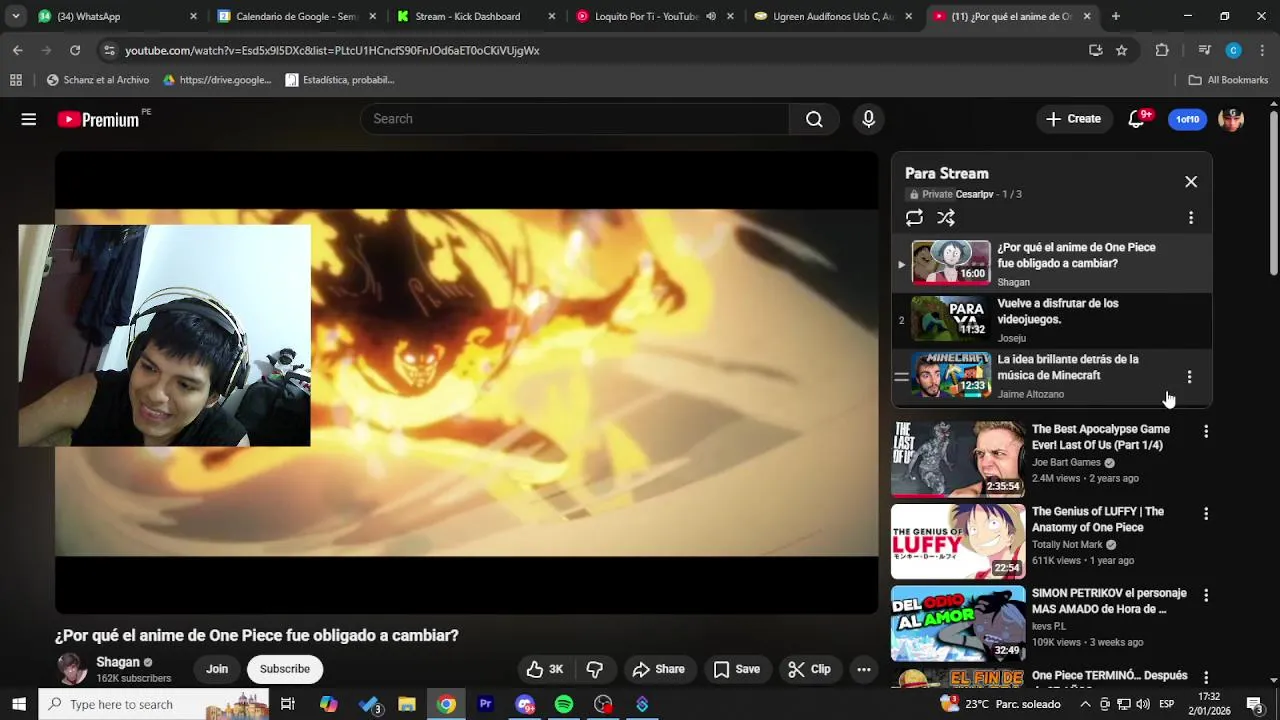Open options for The Genius of LUFFY video

coord(1206,513)
